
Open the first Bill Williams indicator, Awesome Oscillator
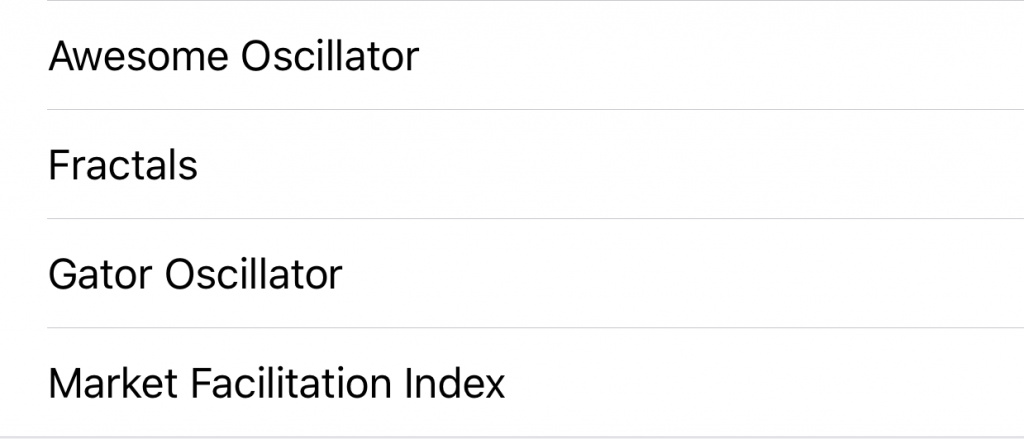coord(512,55)
